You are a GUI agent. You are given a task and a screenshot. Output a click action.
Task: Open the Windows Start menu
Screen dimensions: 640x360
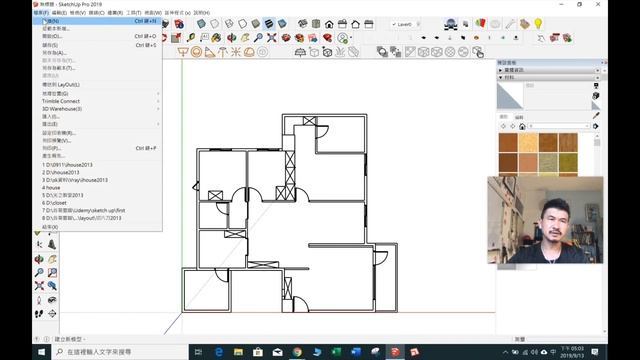click(42, 352)
